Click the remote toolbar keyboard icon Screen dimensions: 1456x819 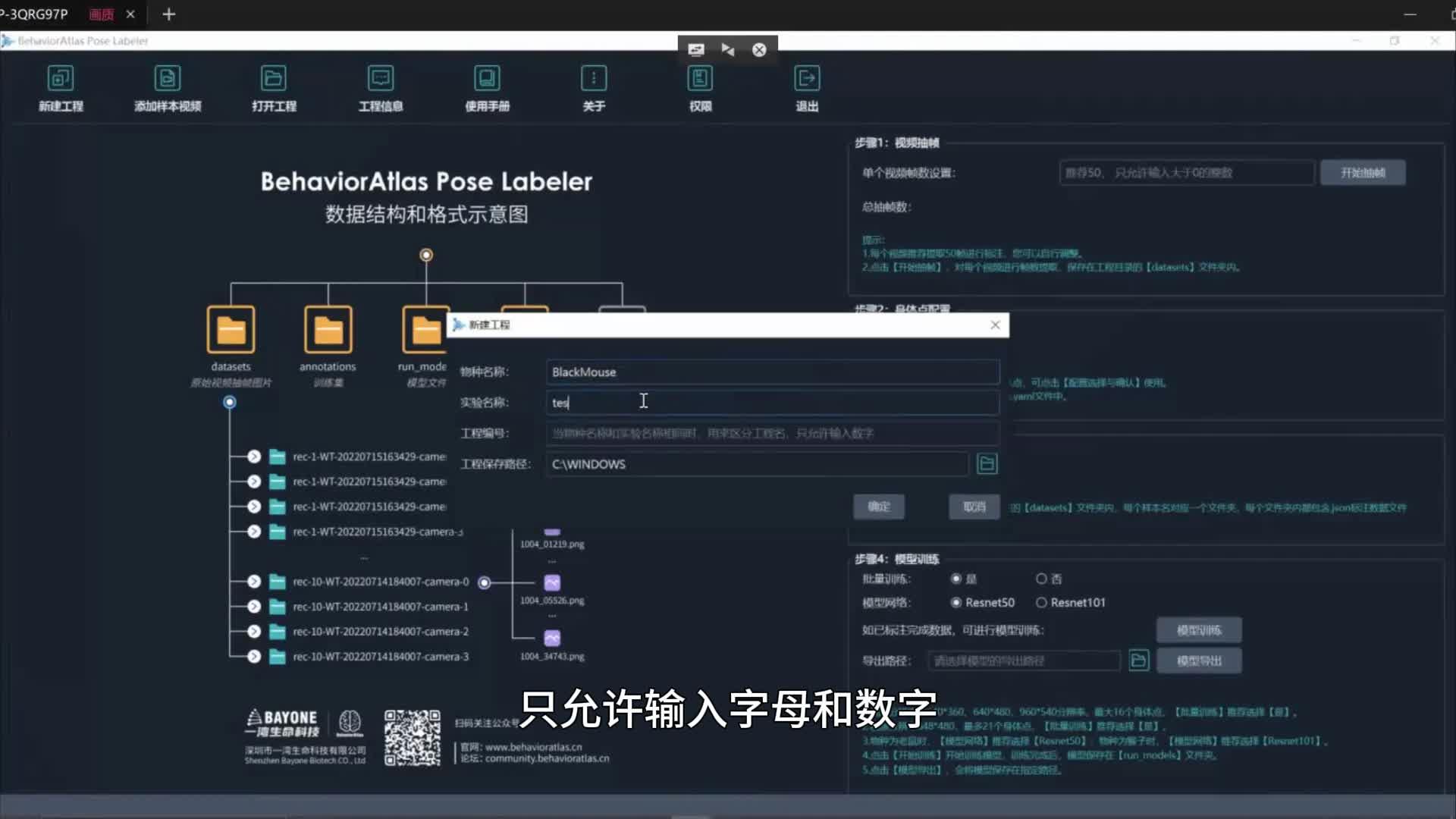click(695, 50)
